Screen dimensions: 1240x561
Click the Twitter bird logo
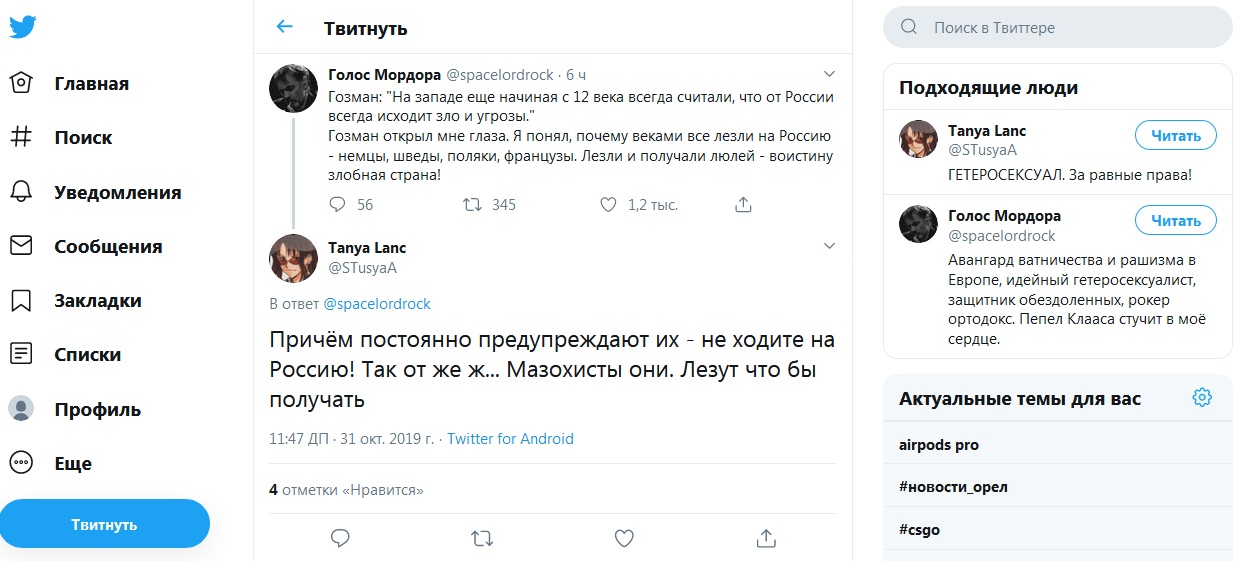tap(23, 27)
